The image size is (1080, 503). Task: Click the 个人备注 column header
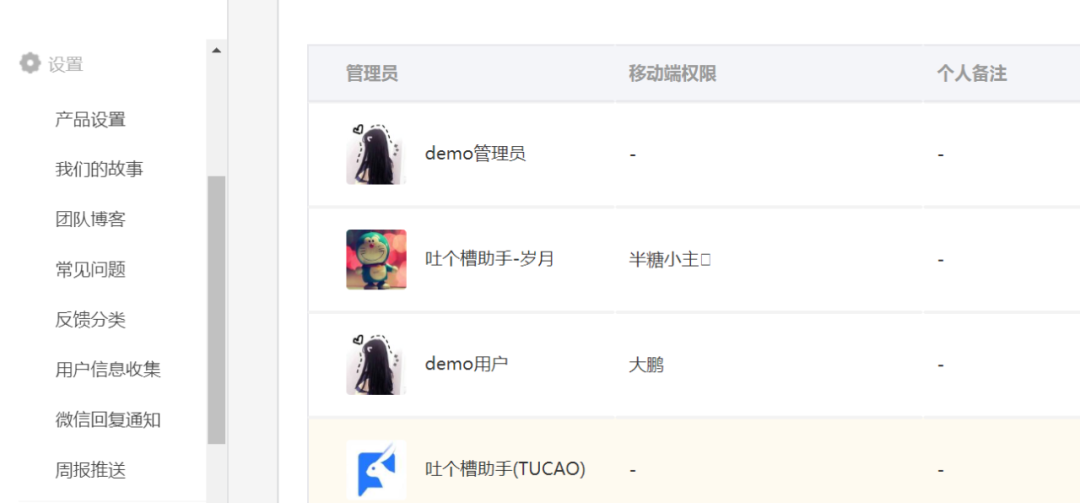(x=971, y=74)
